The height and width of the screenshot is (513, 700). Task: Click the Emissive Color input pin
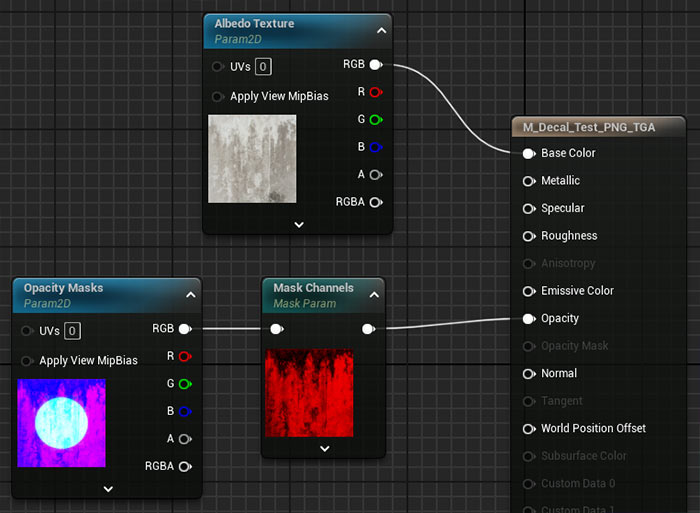[x=528, y=291]
